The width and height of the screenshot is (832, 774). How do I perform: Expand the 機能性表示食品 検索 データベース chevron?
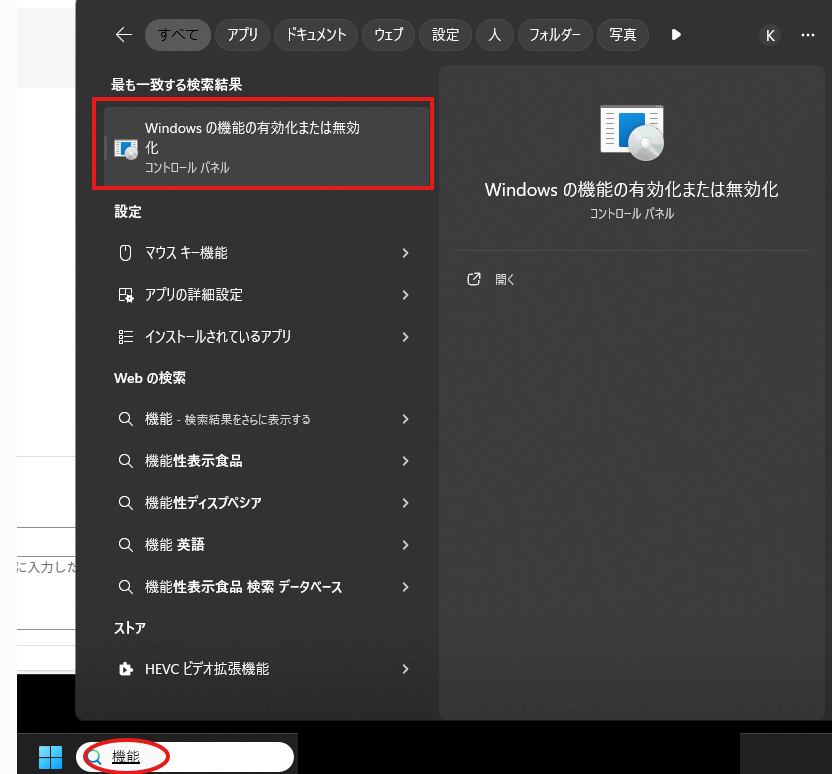pos(405,587)
